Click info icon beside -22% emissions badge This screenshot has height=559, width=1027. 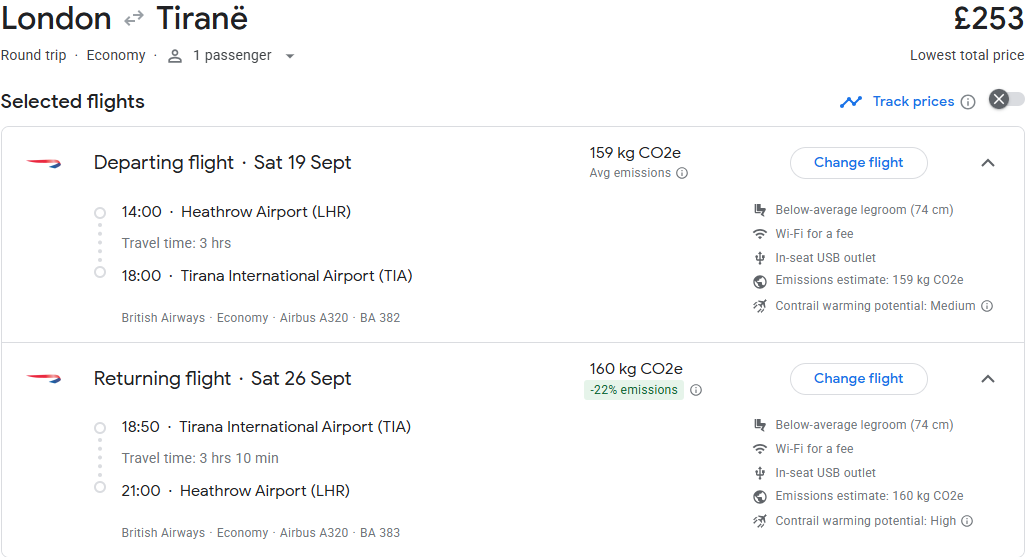tap(696, 390)
